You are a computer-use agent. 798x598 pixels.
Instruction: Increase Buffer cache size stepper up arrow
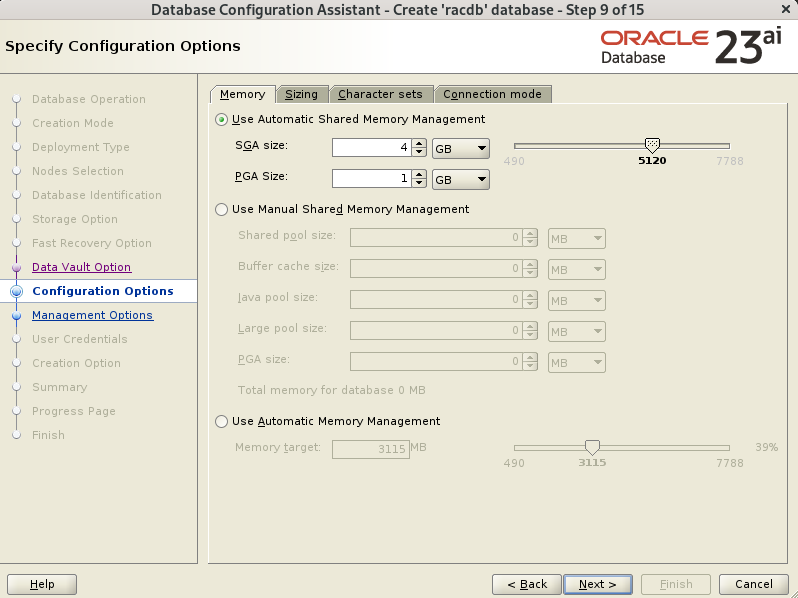[x=530, y=265]
